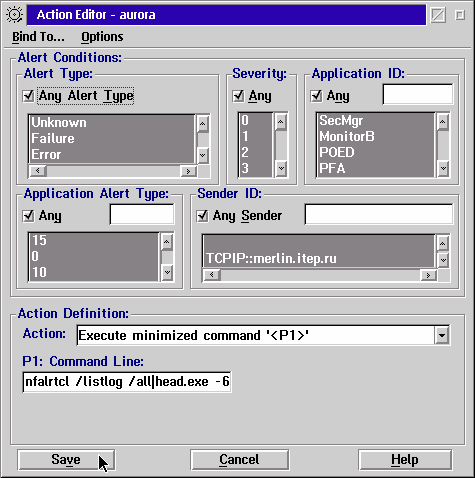Open the Bind To... menu
This screenshot has width=475, height=478.
[x=38, y=37]
